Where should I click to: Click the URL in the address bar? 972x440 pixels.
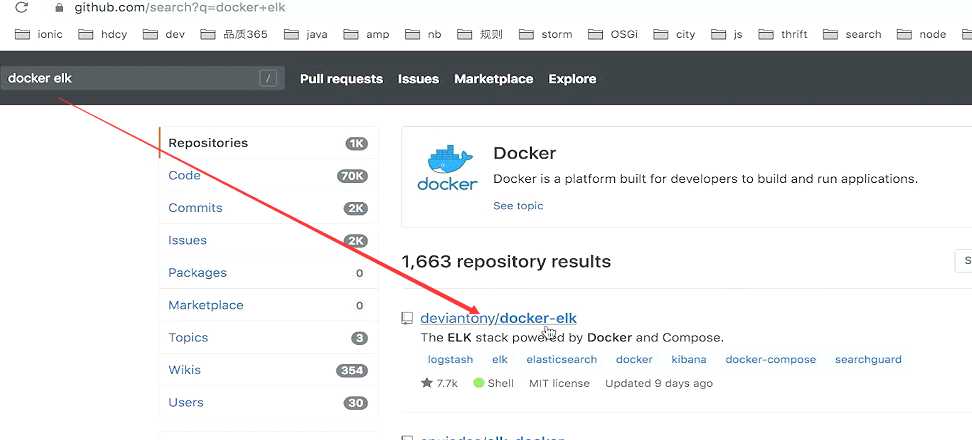(x=180, y=8)
